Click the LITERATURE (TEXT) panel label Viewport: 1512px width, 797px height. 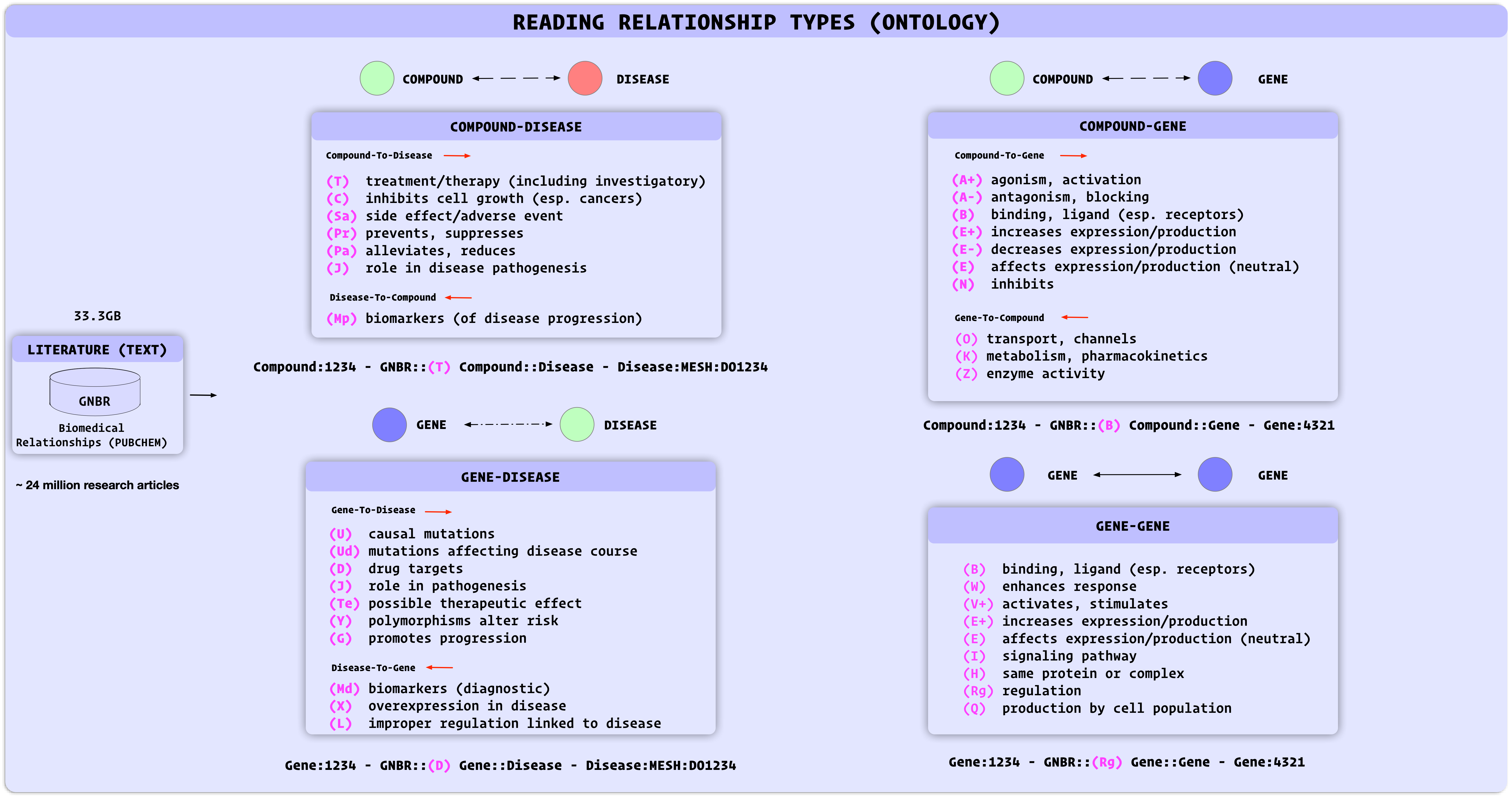[97, 349]
